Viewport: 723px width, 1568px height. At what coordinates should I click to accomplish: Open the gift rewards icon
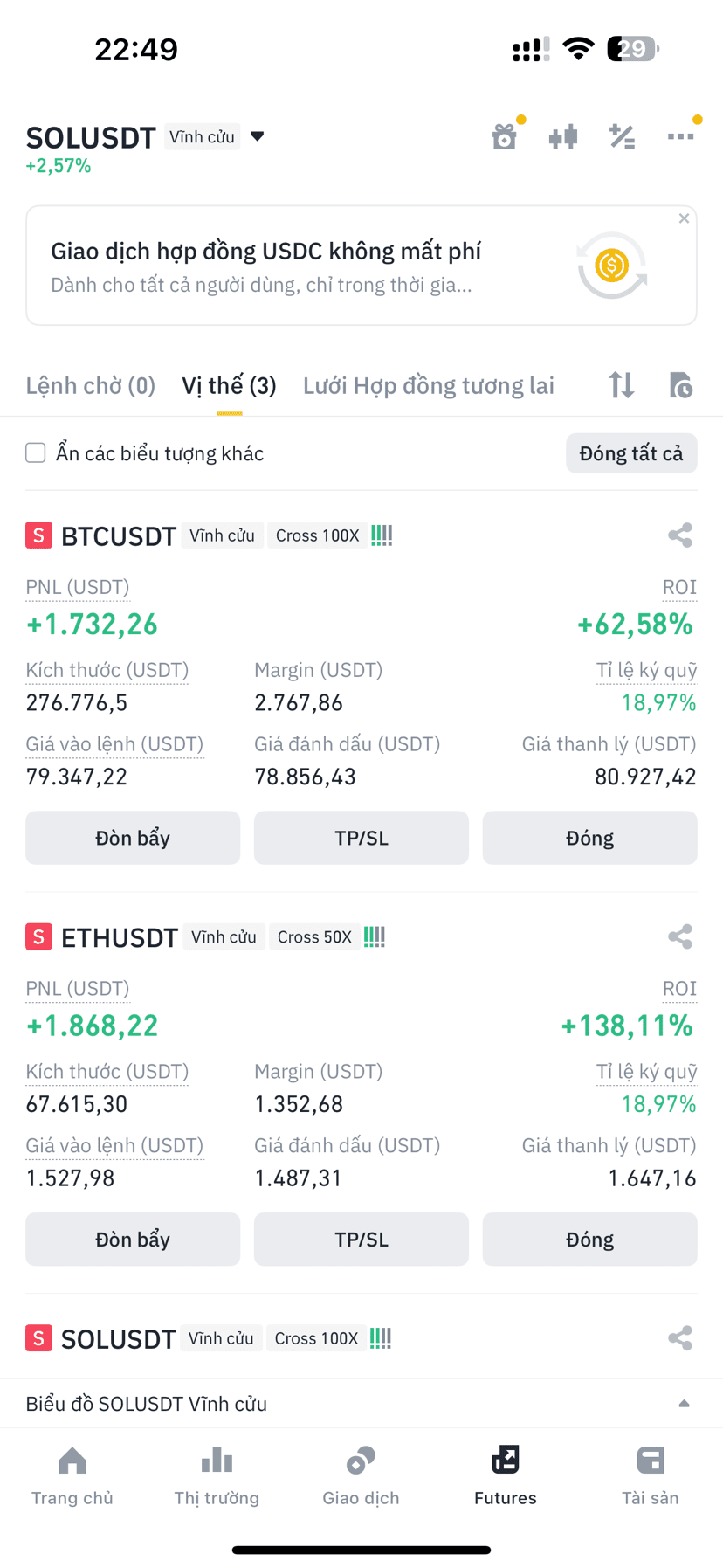(505, 136)
